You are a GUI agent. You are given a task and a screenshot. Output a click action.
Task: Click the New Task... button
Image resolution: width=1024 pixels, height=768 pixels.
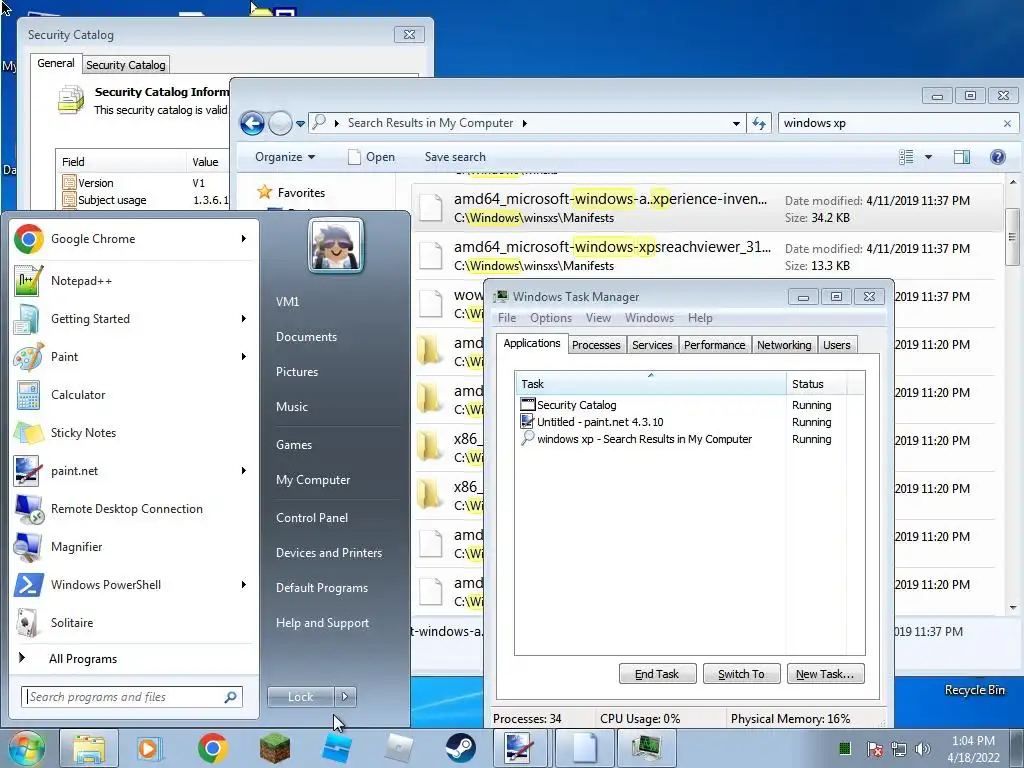point(825,674)
